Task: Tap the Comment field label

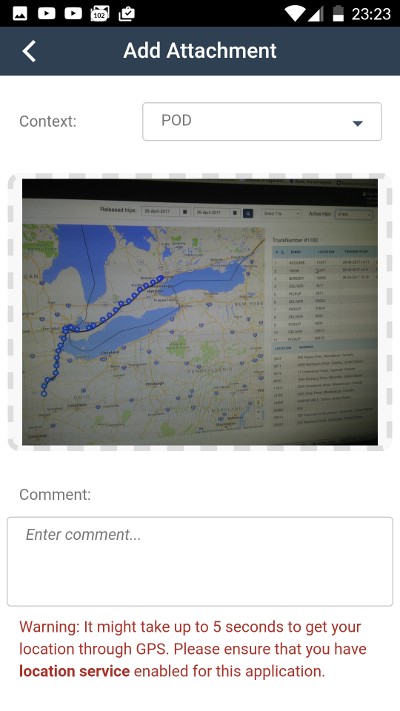Action: point(55,494)
